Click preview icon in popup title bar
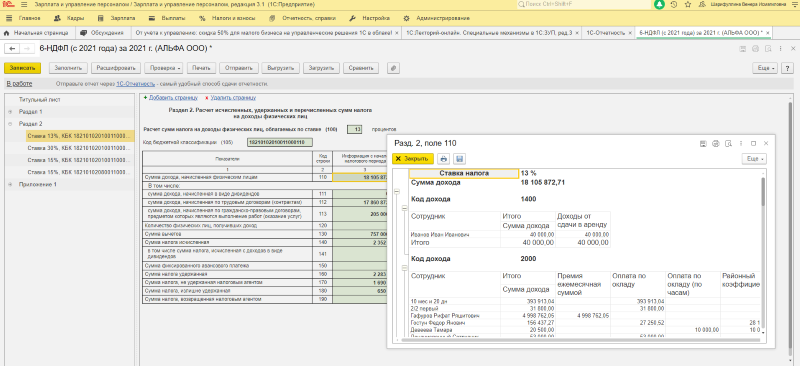The height and width of the screenshot is (366, 800). (x=729, y=143)
